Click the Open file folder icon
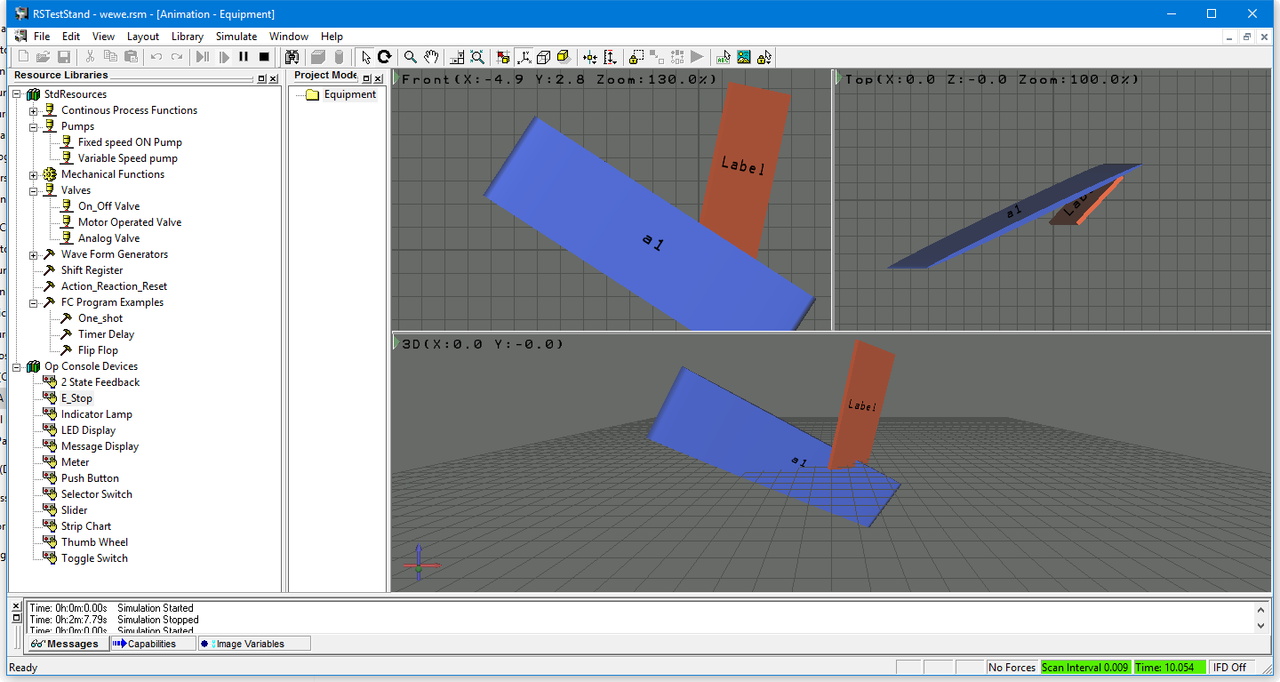1280x682 pixels. coord(43,57)
